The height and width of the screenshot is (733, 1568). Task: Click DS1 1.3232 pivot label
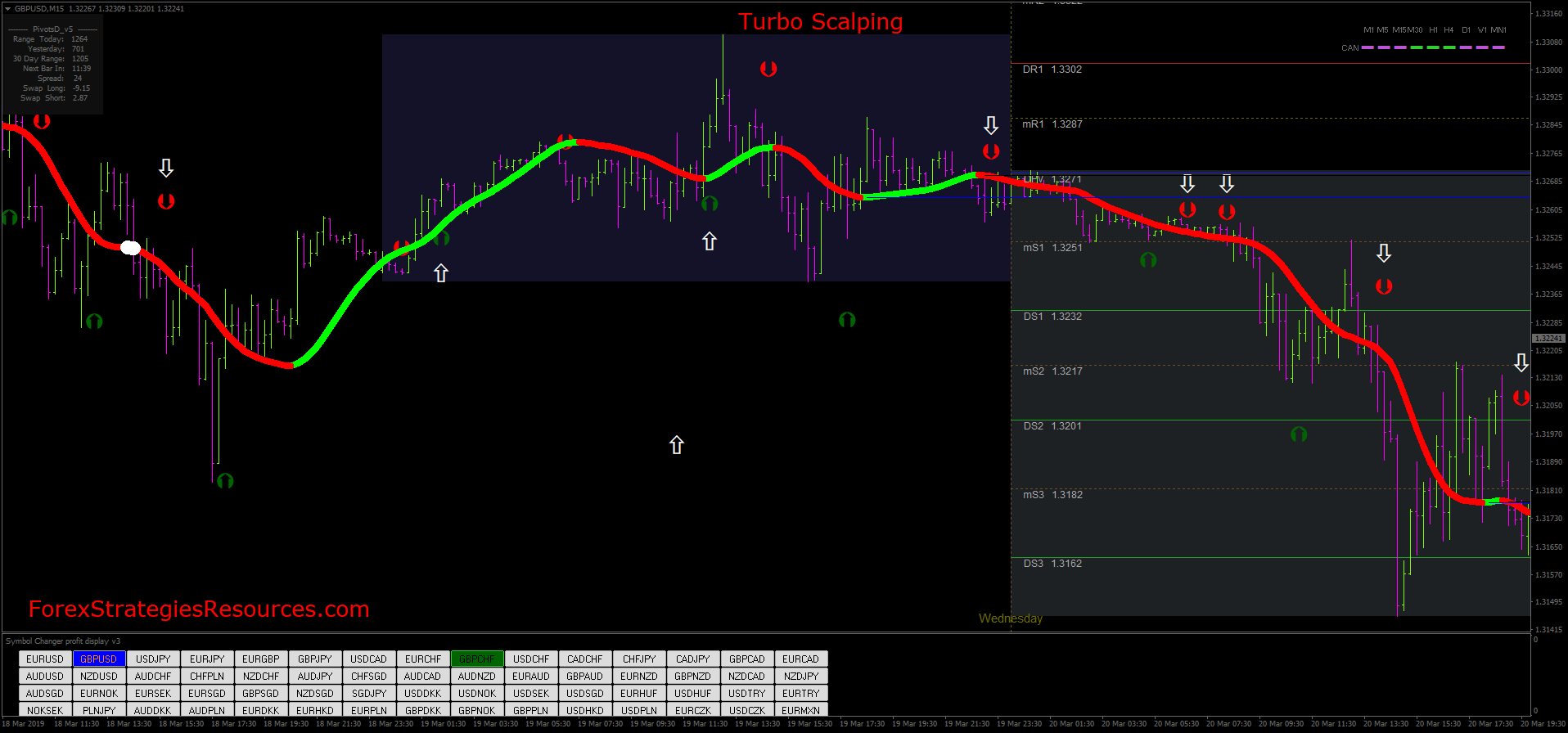point(1052,317)
